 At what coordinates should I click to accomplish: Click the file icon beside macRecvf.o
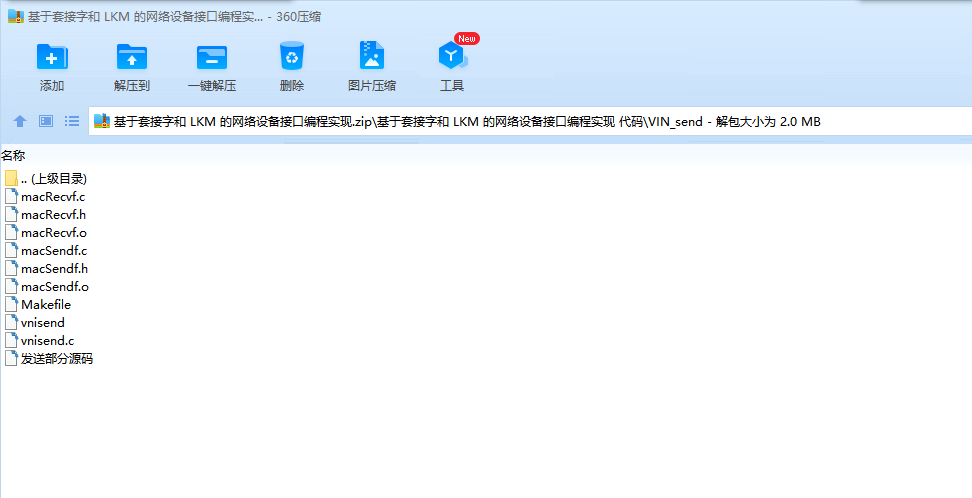pos(11,233)
